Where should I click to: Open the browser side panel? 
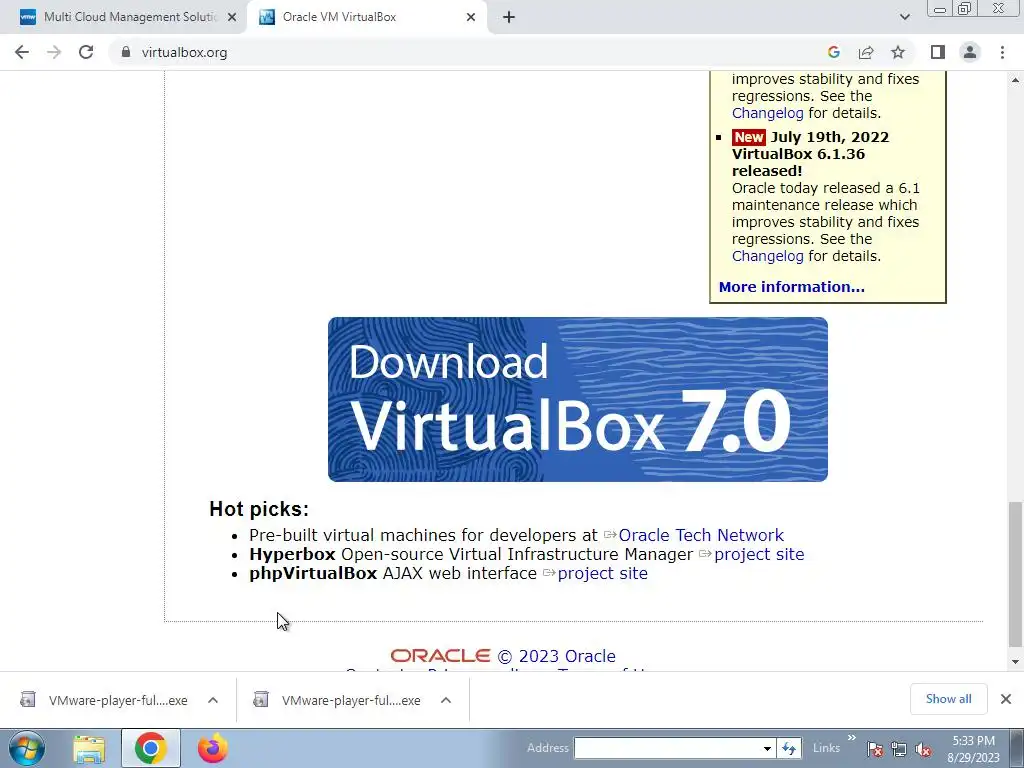coord(938,52)
